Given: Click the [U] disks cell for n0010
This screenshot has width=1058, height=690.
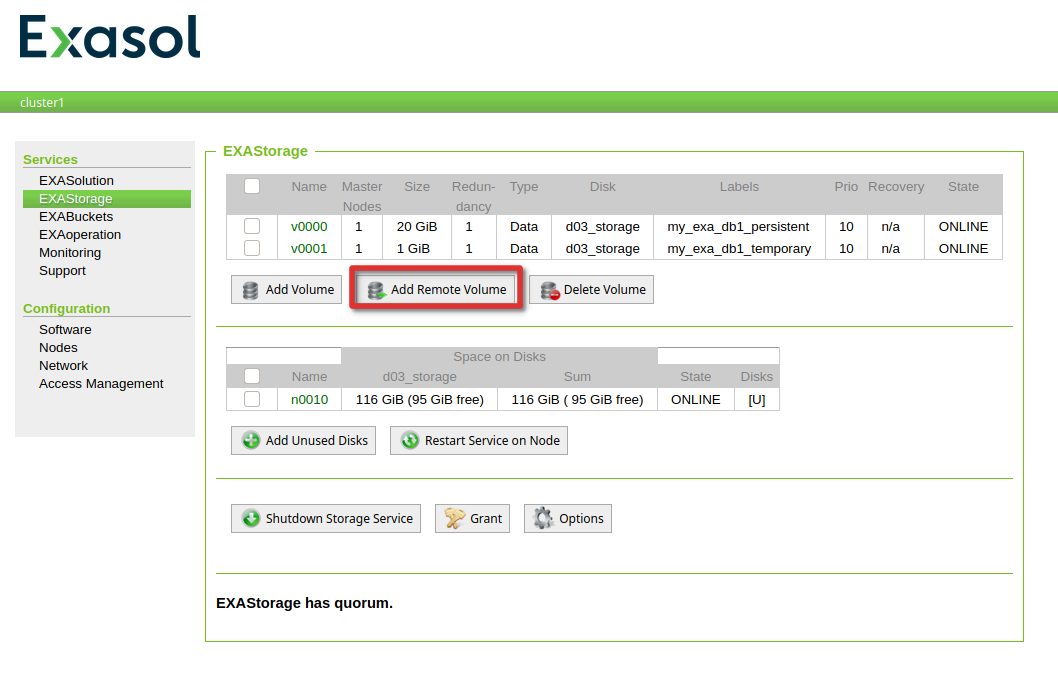Looking at the screenshot, I should tap(757, 400).
